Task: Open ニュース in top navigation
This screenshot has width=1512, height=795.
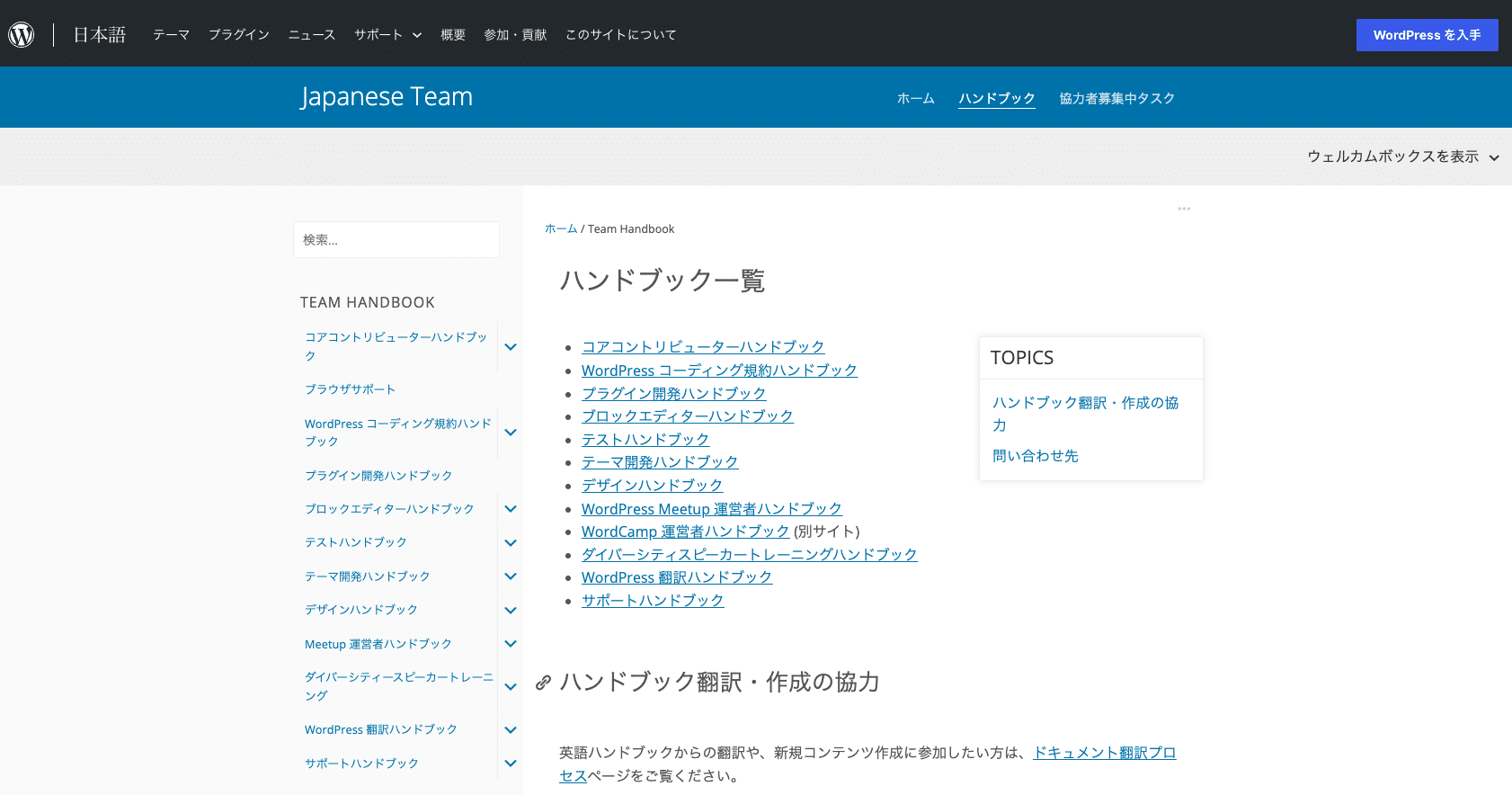Action: [312, 34]
